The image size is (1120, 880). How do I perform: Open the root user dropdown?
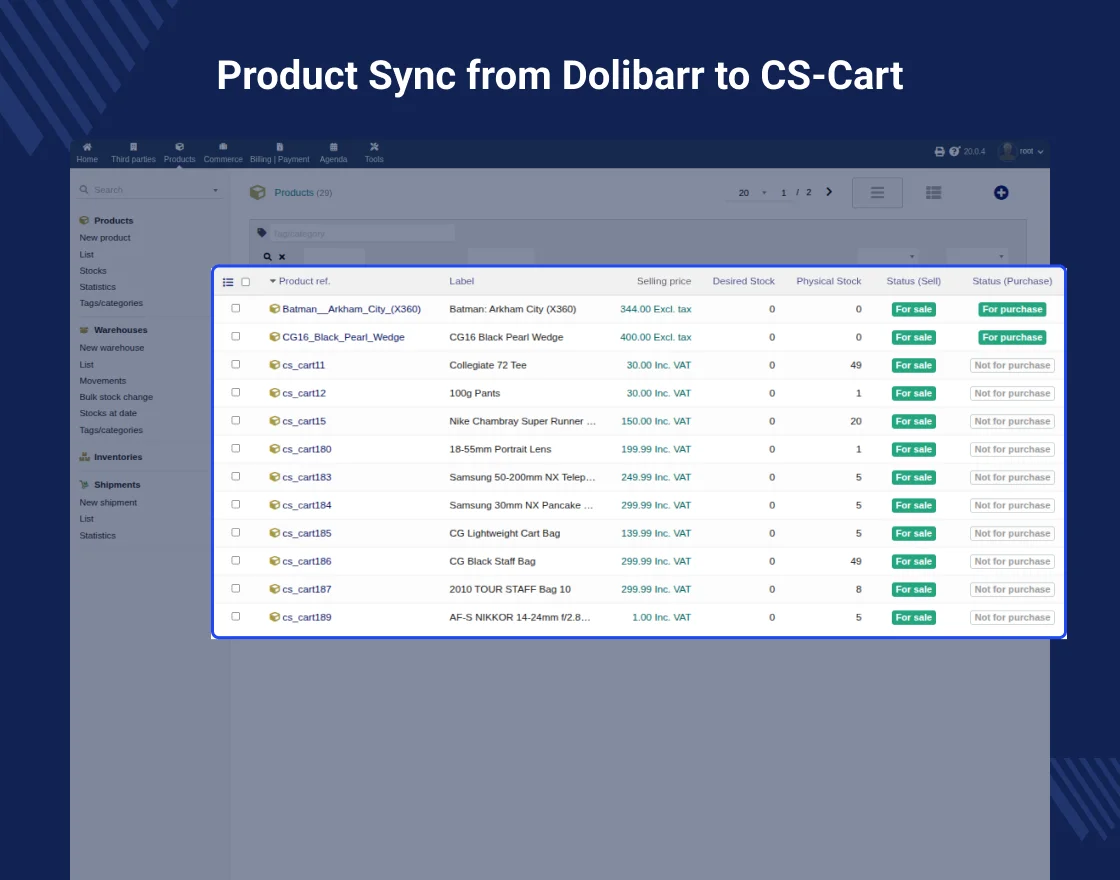click(1021, 151)
